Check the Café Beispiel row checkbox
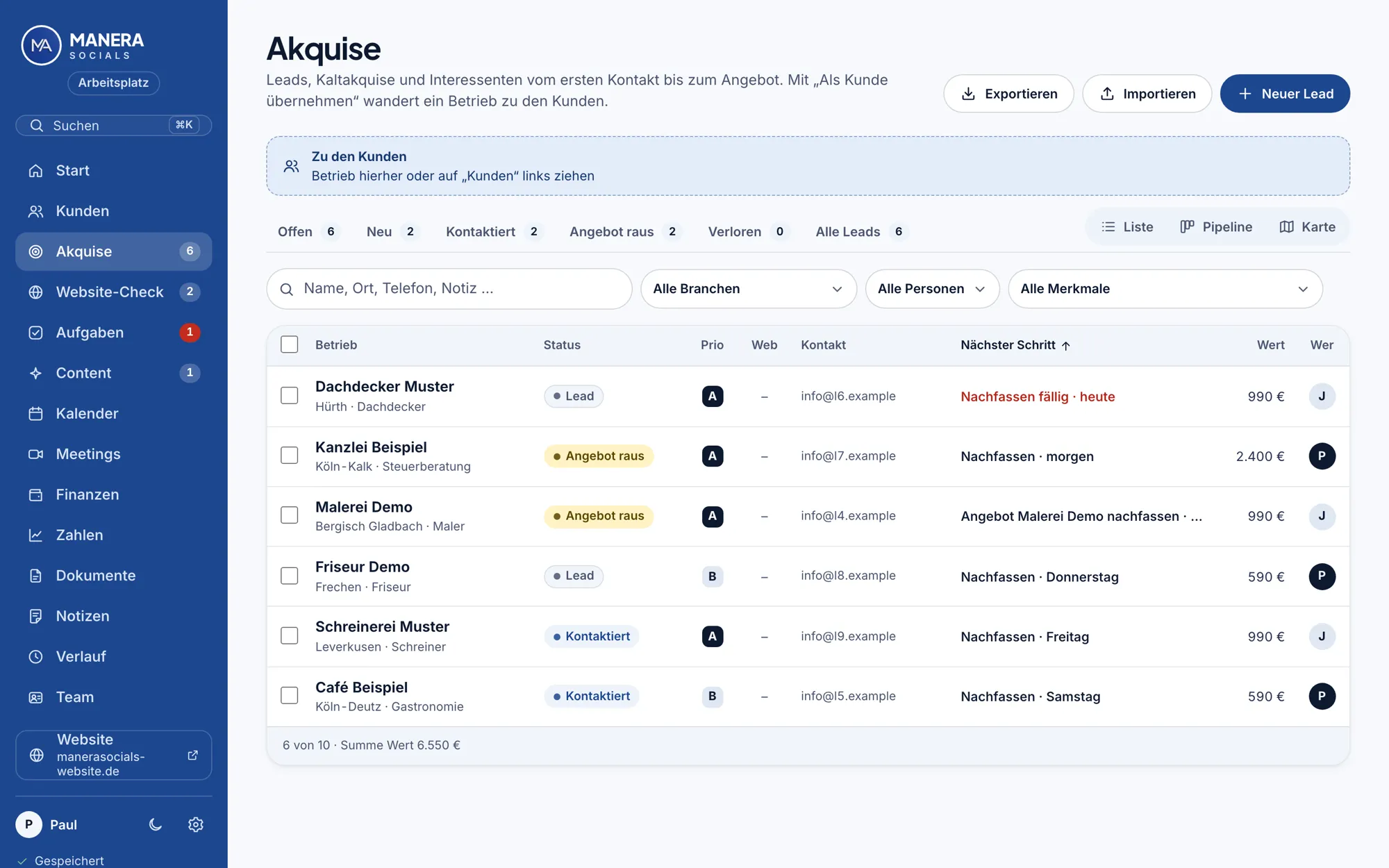Image resolution: width=1389 pixels, height=868 pixels. click(x=289, y=696)
